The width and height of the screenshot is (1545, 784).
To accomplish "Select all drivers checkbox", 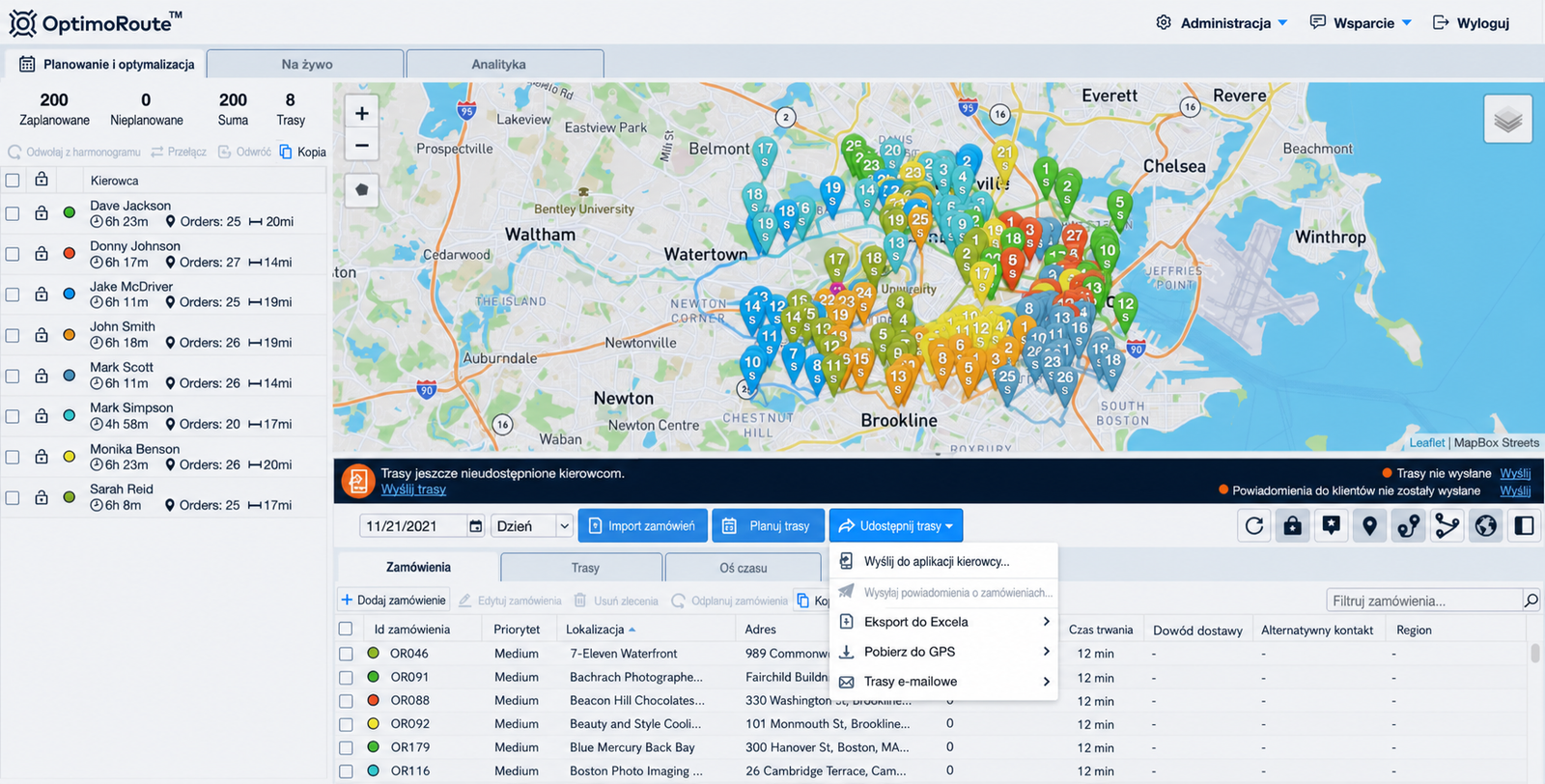I will coord(13,181).
